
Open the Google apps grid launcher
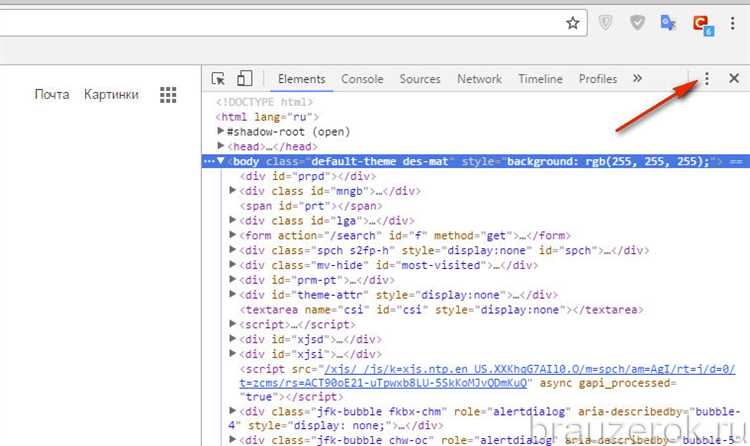(x=168, y=94)
